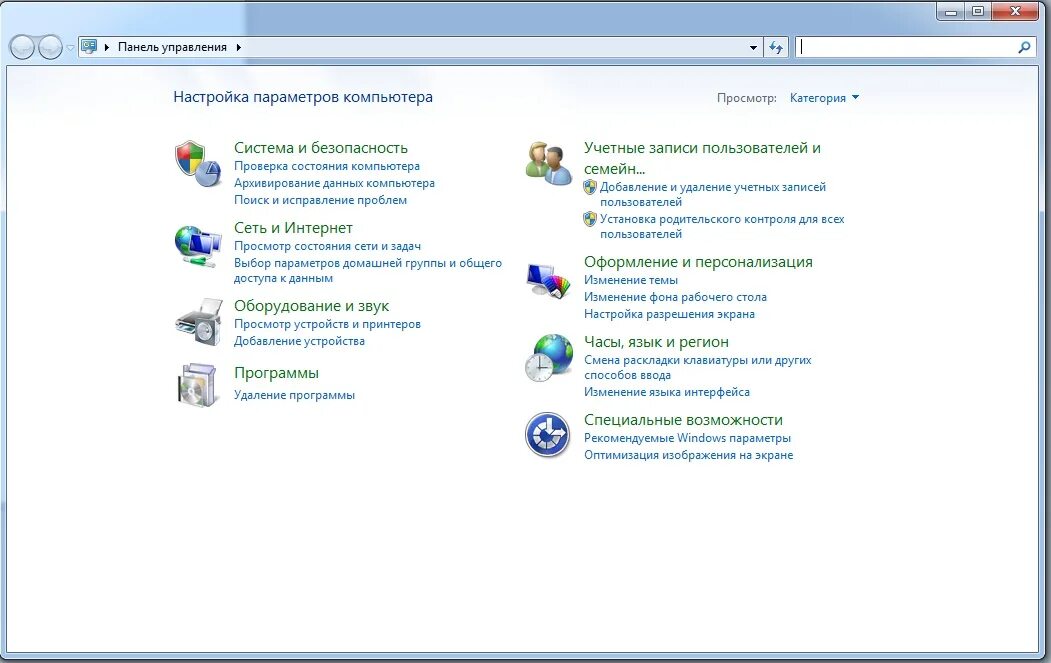This screenshot has height=663, width=1051.
Task: Open the Clock, Language and Region globe icon
Action: [x=548, y=358]
